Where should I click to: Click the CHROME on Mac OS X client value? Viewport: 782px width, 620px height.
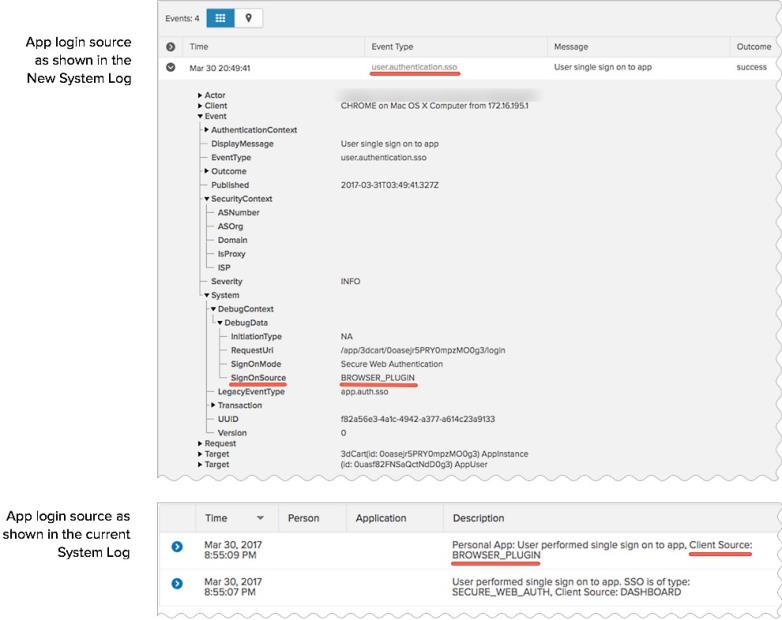(434, 106)
